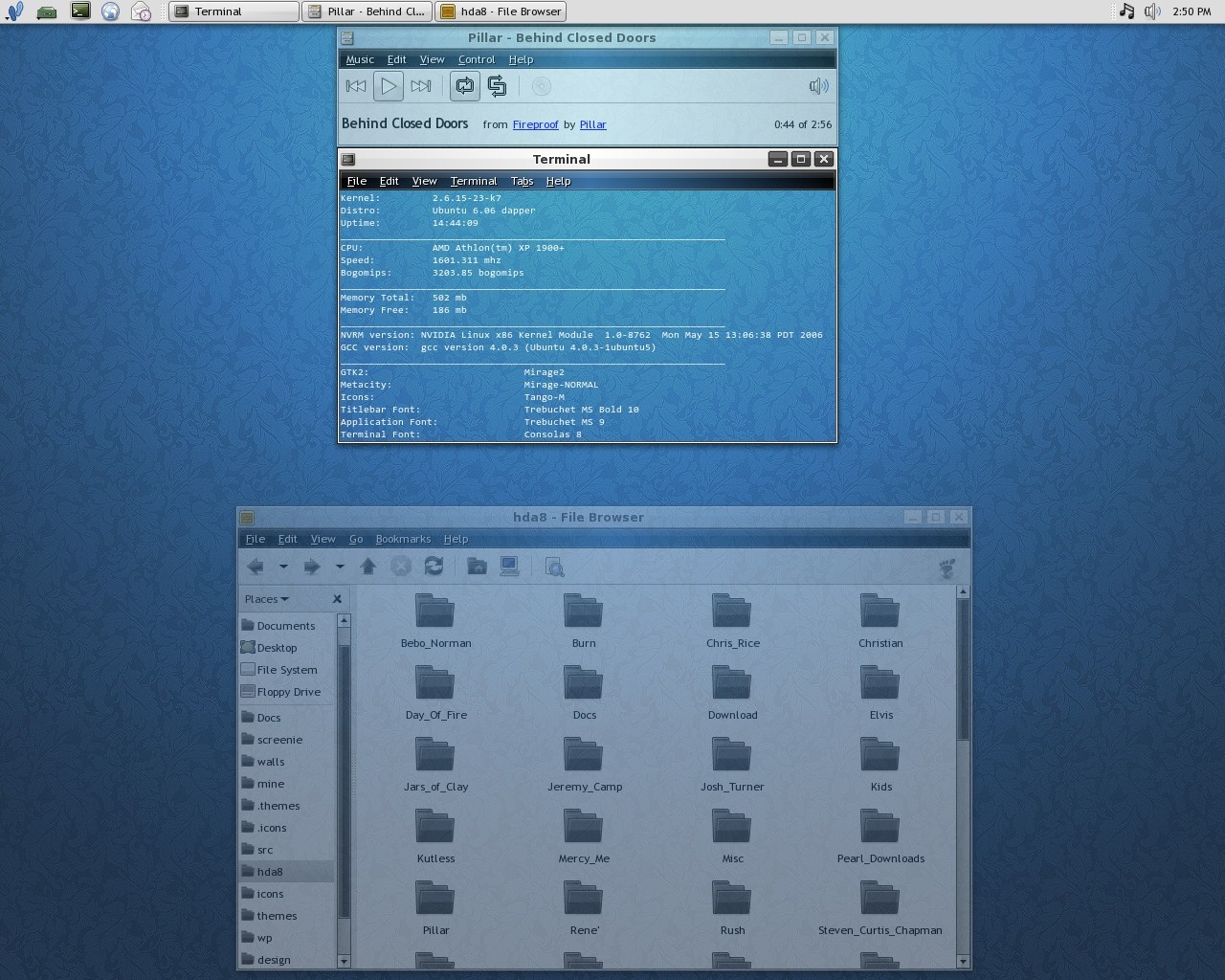Select the Jeremy_Camp folder
The width and height of the screenshot is (1225, 980).
(x=584, y=765)
